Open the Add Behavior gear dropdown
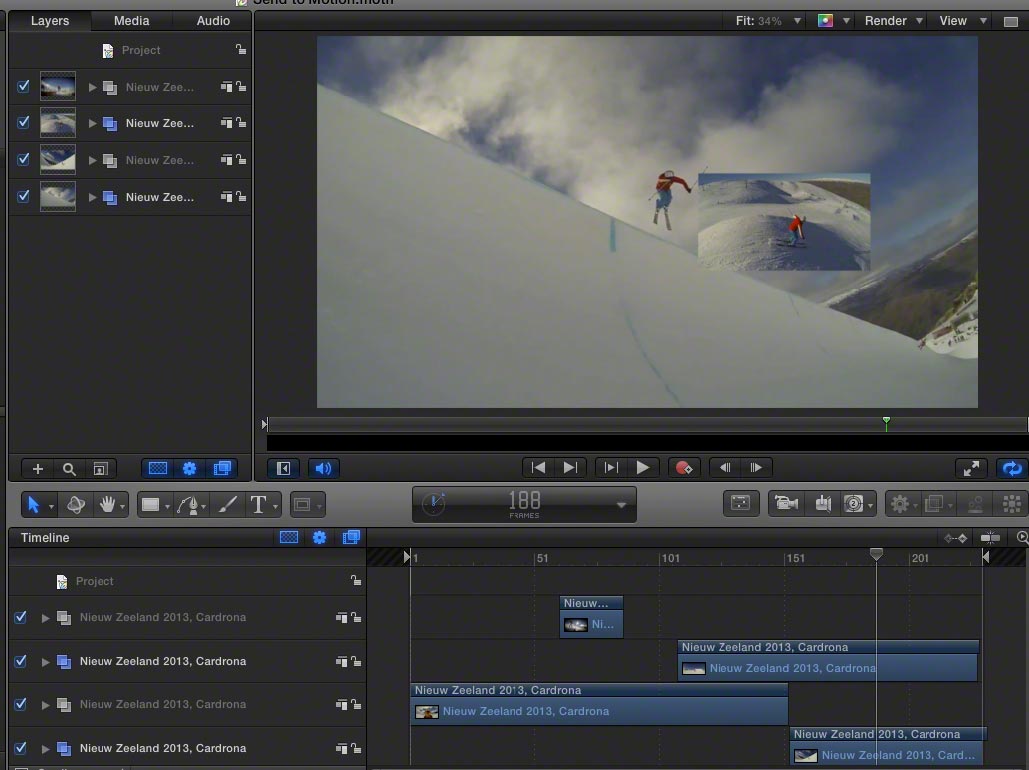This screenshot has width=1029, height=770. click(x=903, y=503)
